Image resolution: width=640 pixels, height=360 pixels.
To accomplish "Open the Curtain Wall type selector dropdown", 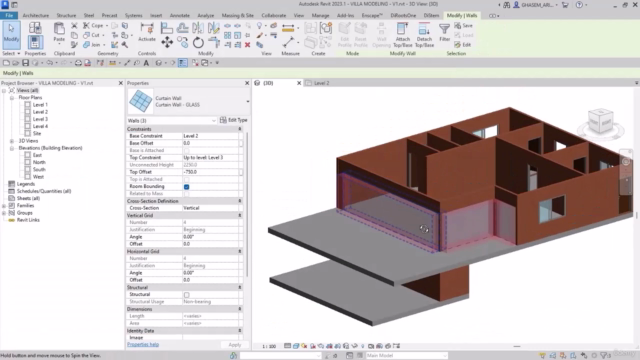I will (x=248, y=102).
